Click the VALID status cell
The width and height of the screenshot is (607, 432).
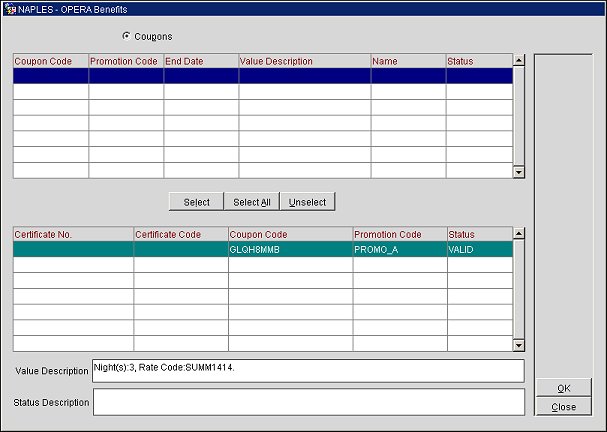pyautogui.click(x=478, y=250)
